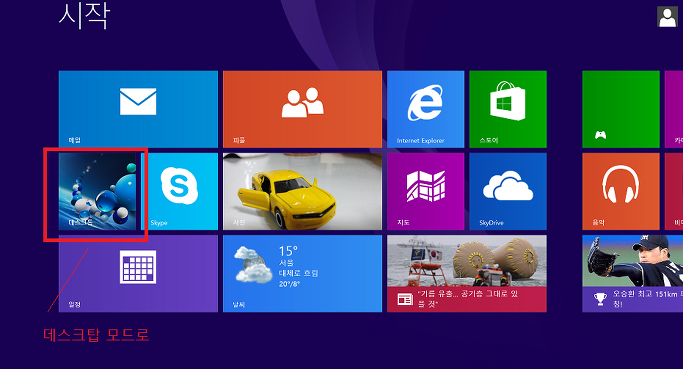Launch Internet Explorer tile

(426, 109)
